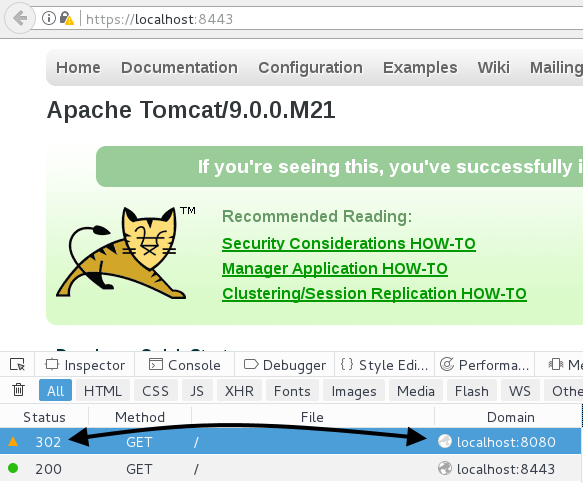Click the Performance tab gauge icon
Viewport: 583px width, 483px height.
(x=447, y=364)
